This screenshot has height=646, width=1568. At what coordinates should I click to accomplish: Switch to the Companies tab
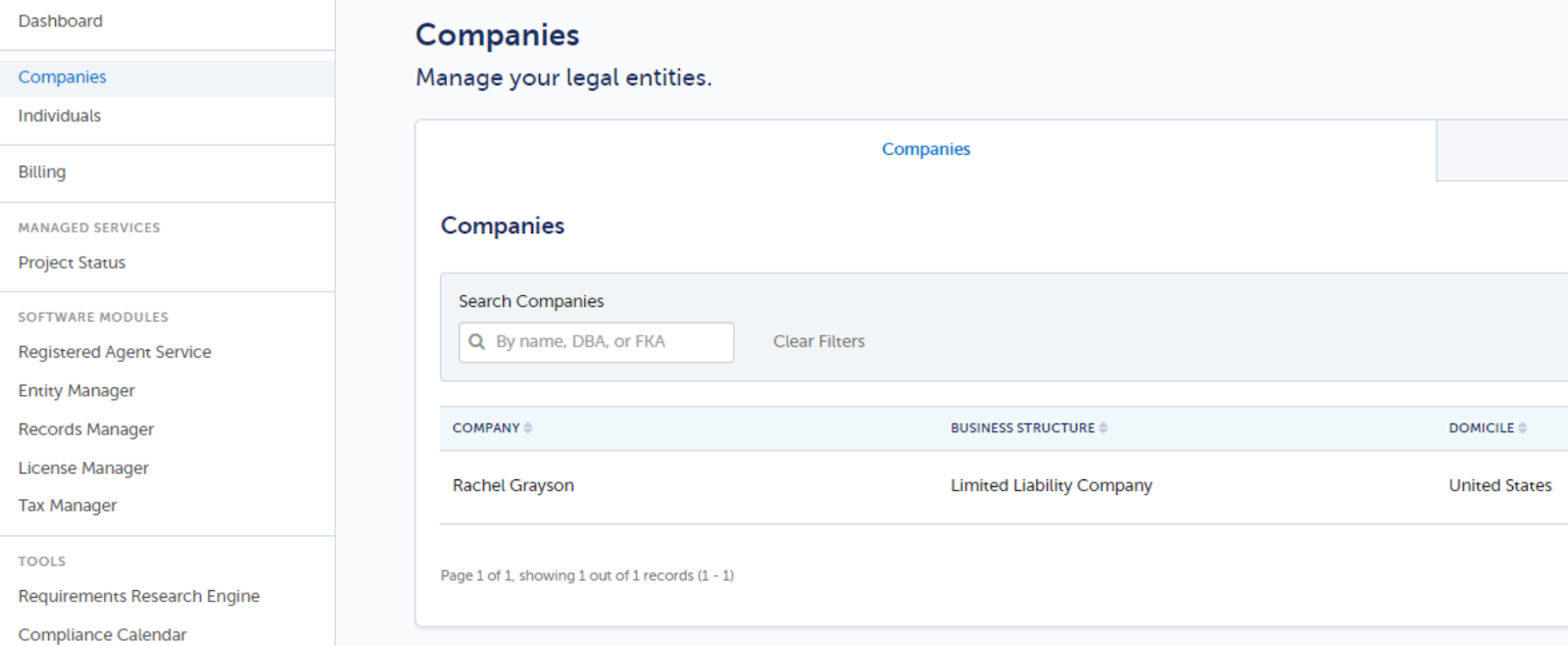926,149
